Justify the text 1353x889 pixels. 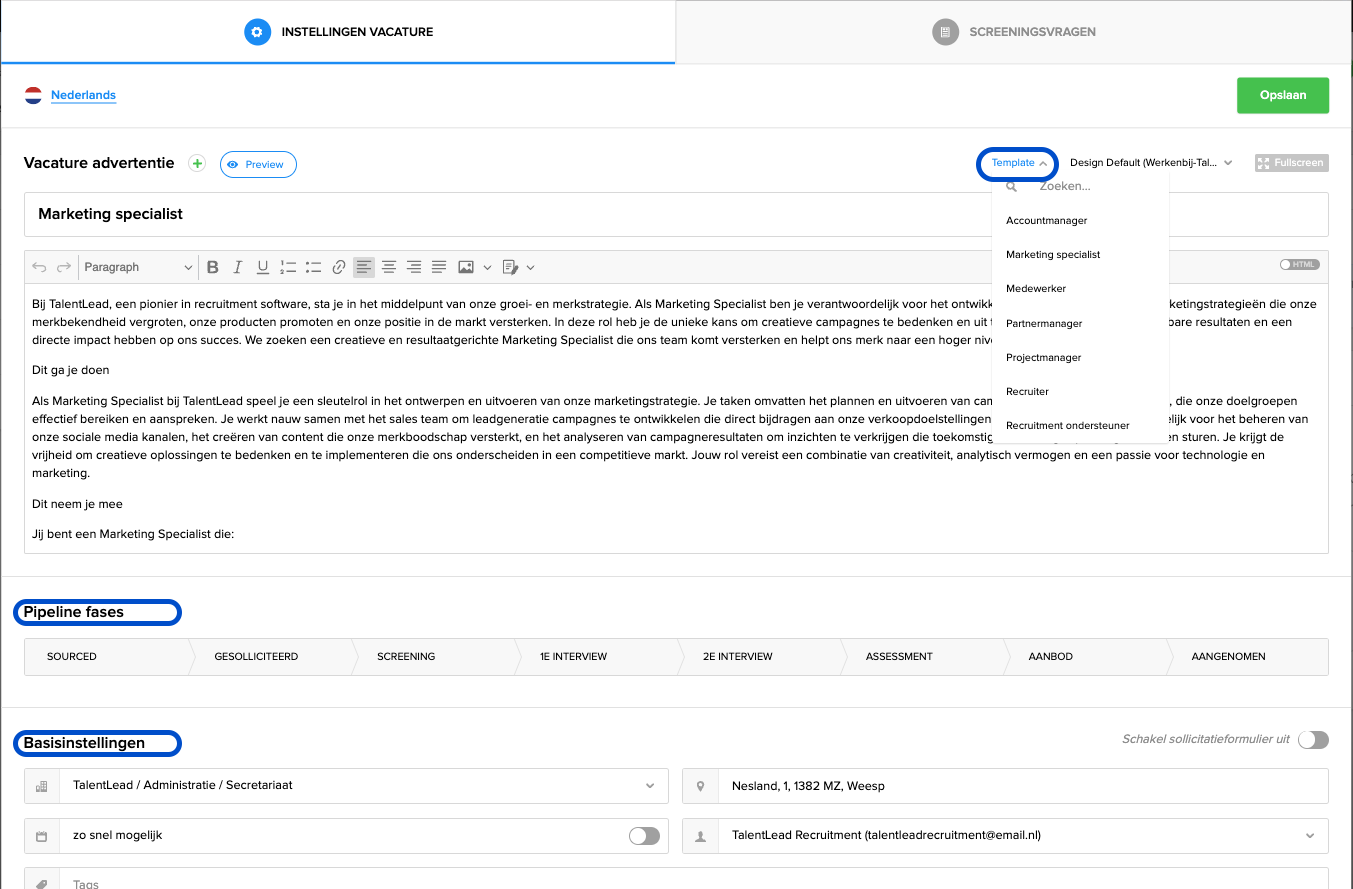(439, 267)
